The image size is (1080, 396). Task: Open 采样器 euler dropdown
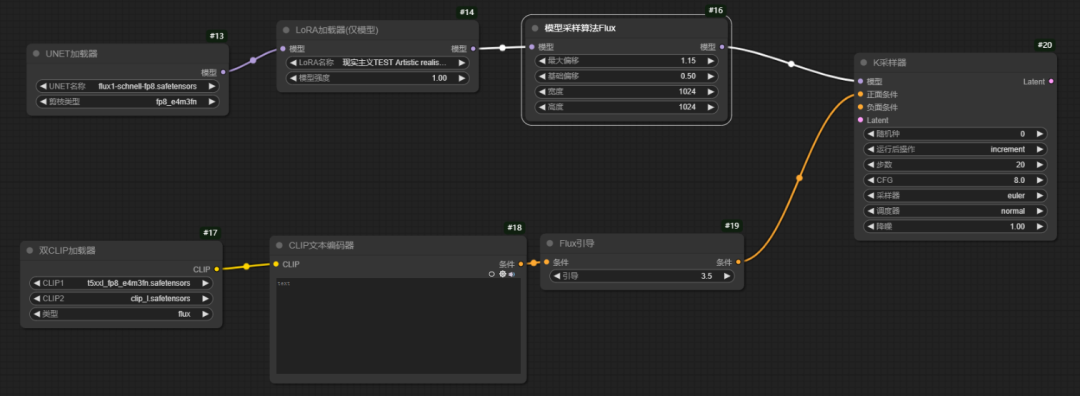(x=955, y=196)
